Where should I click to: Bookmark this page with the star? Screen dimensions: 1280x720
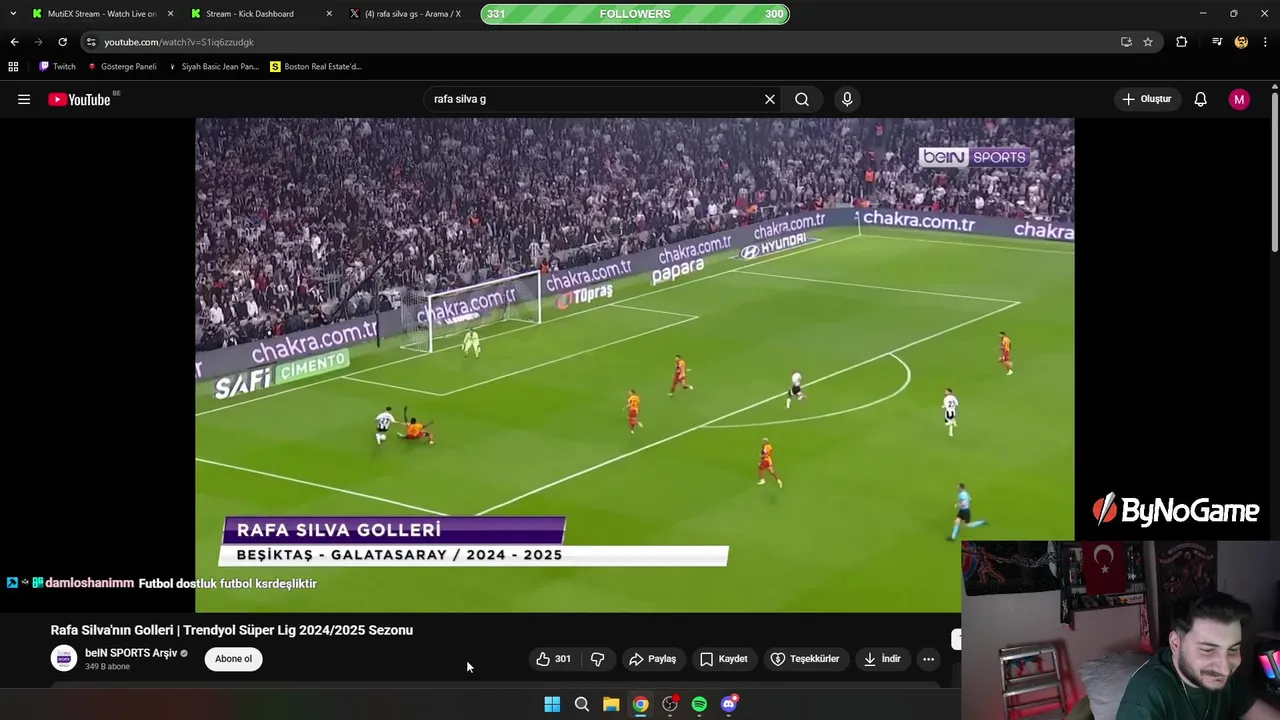coord(1148,42)
